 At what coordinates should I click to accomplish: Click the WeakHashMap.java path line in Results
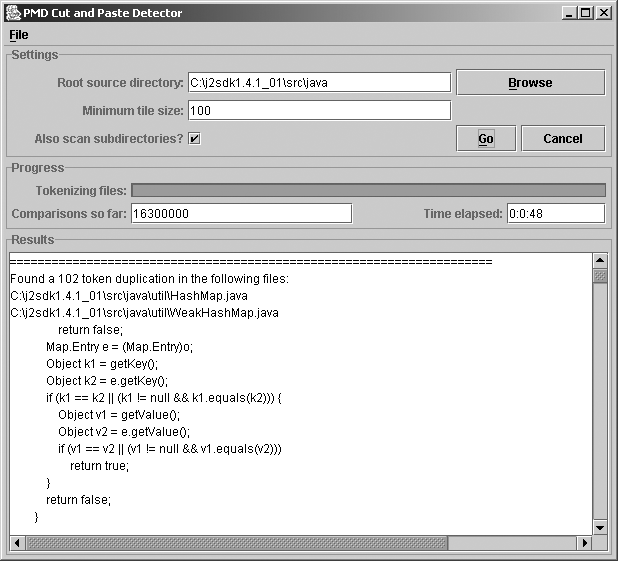[x=144, y=313]
